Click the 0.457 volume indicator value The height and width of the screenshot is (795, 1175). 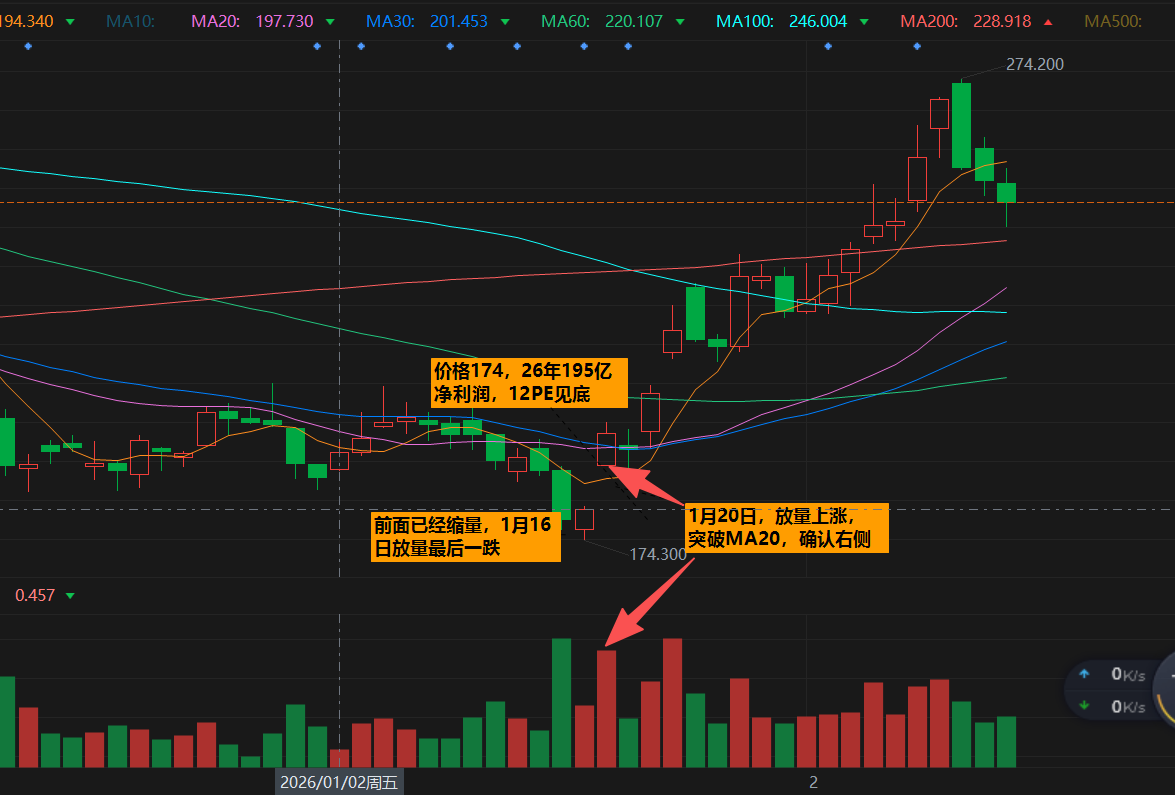(x=35, y=596)
